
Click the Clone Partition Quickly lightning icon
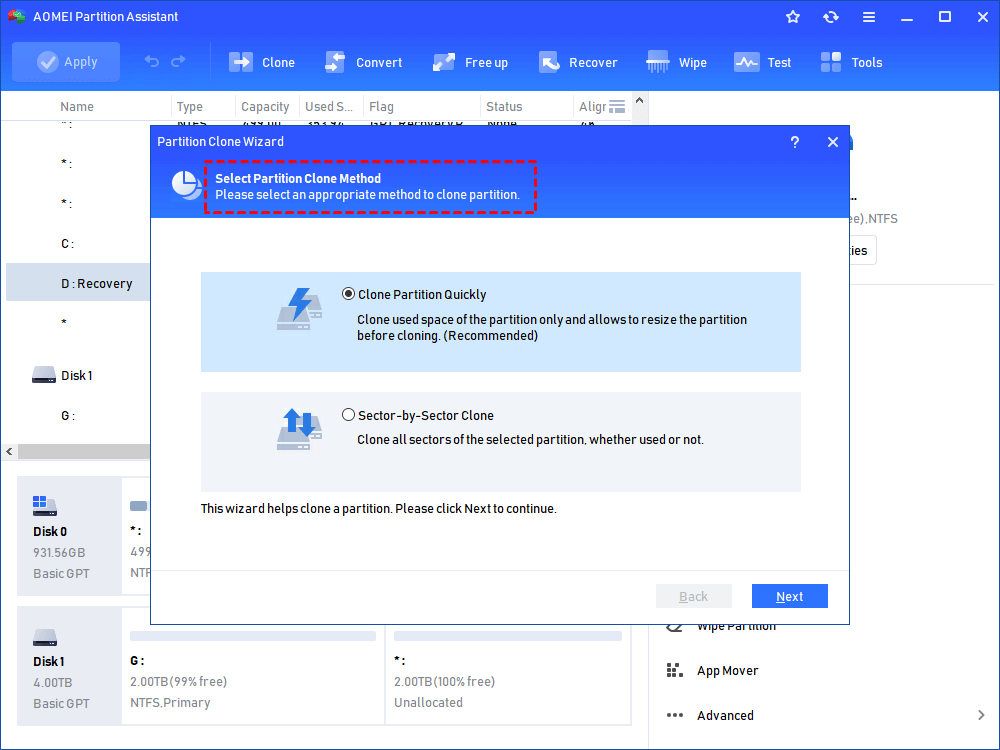[299, 309]
